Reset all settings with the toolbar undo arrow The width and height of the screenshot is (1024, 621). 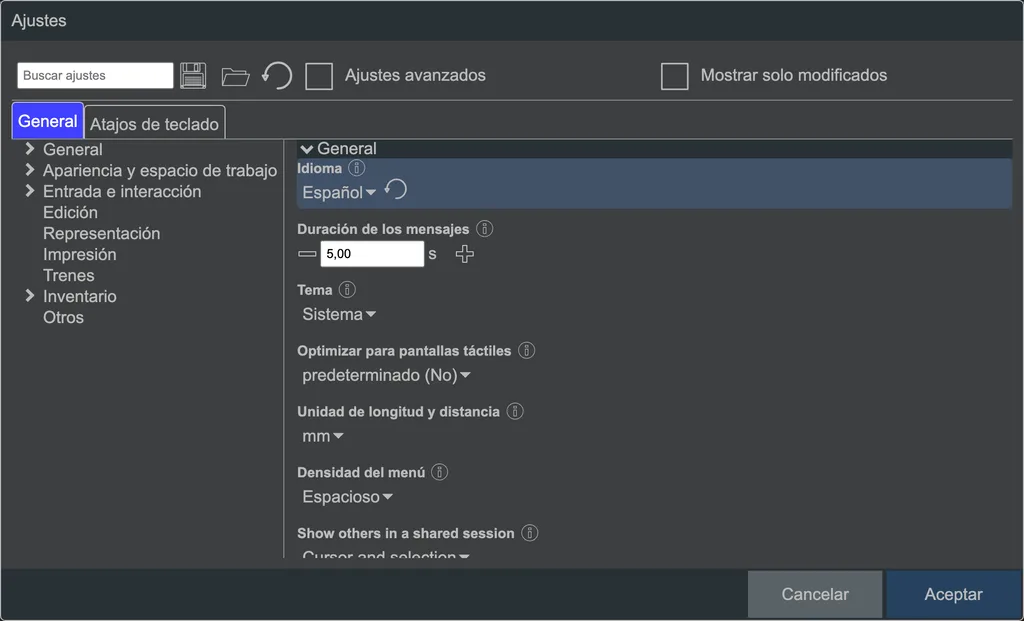pyautogui.click(x=277, y=76)
